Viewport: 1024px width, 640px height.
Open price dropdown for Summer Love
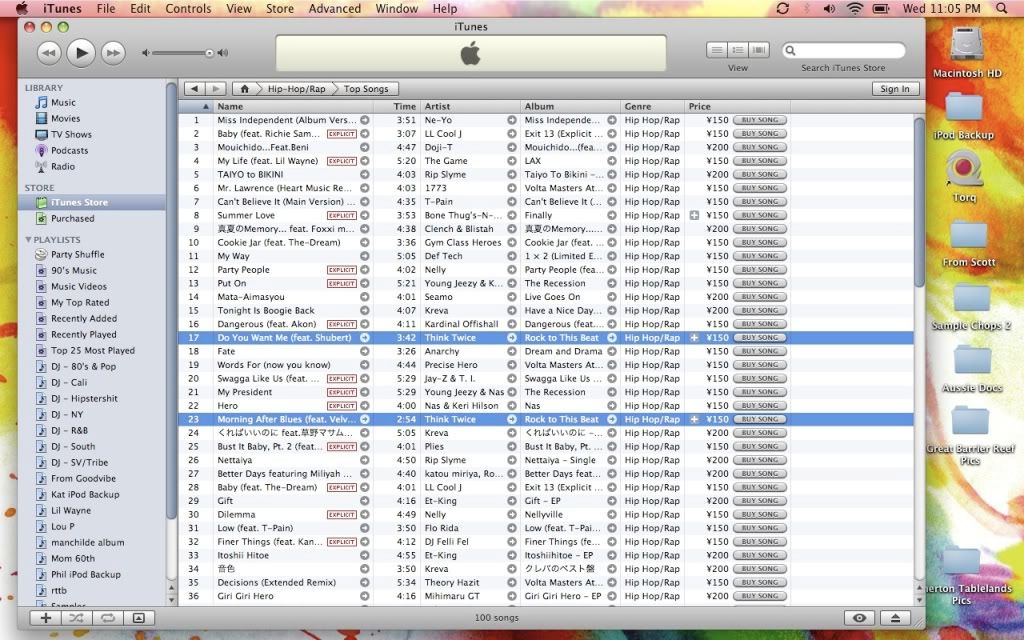(694, 215)
